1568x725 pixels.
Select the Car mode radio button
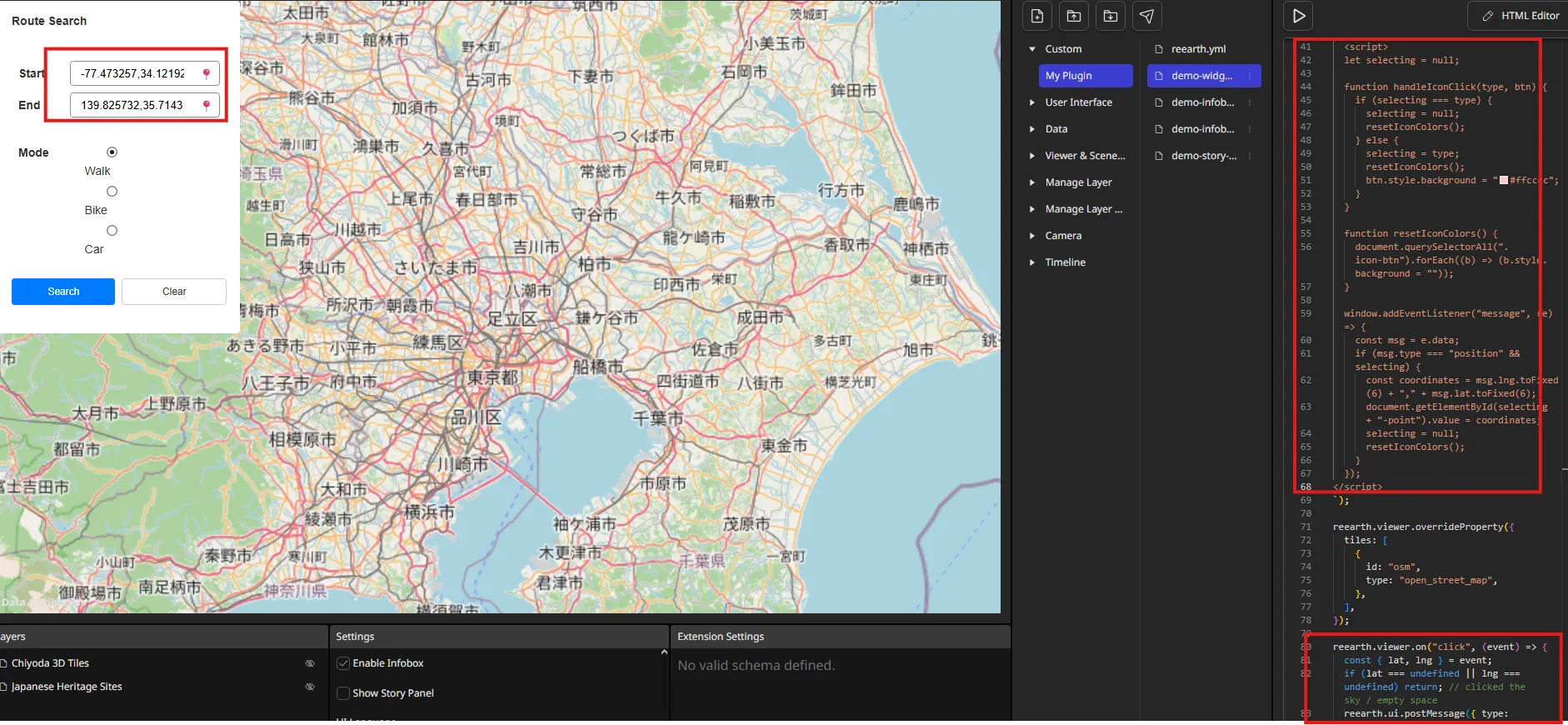[x=112, y=231]
